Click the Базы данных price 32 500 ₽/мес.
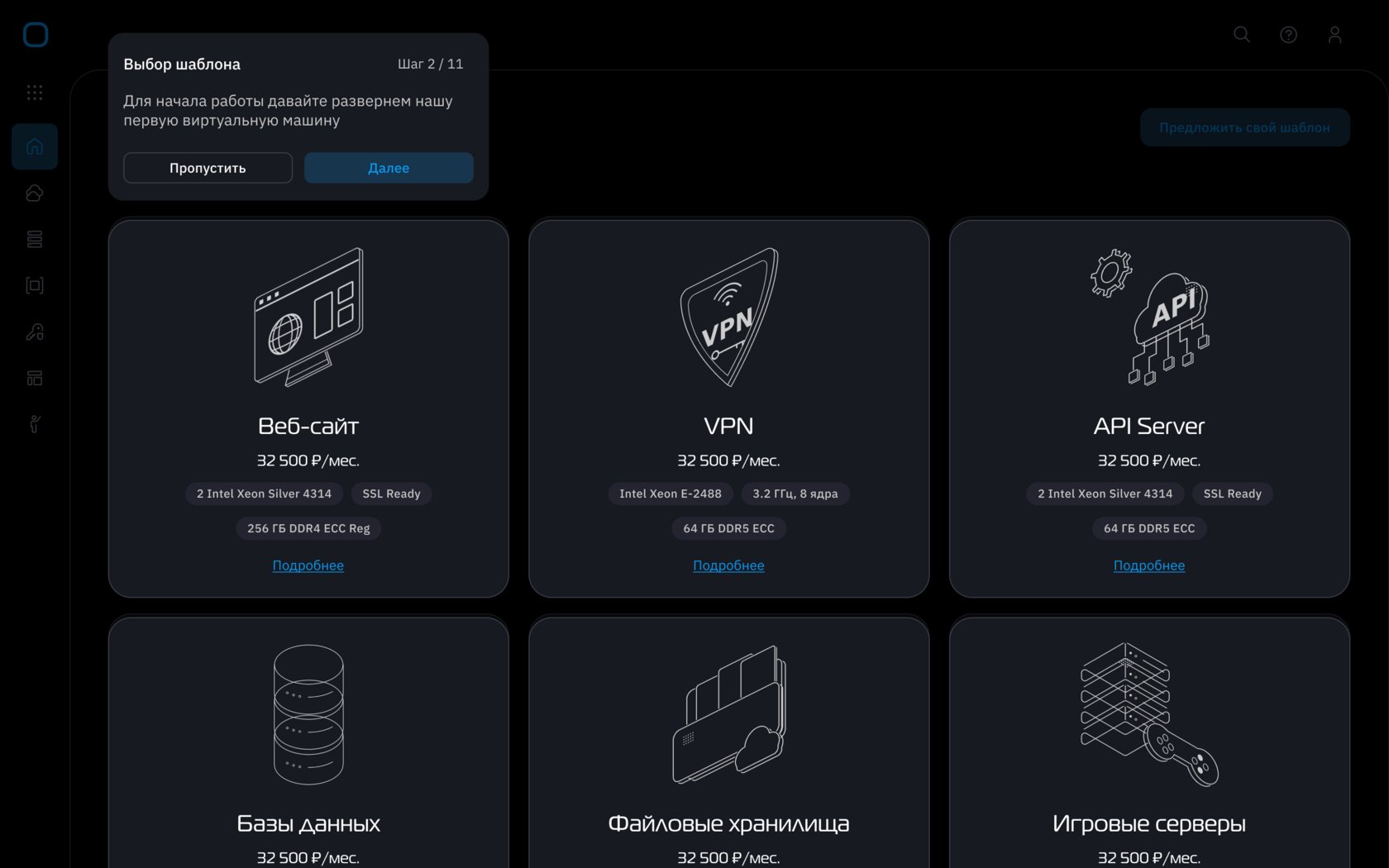Viewport: 1389px width, 868px height. pos(308,858)
